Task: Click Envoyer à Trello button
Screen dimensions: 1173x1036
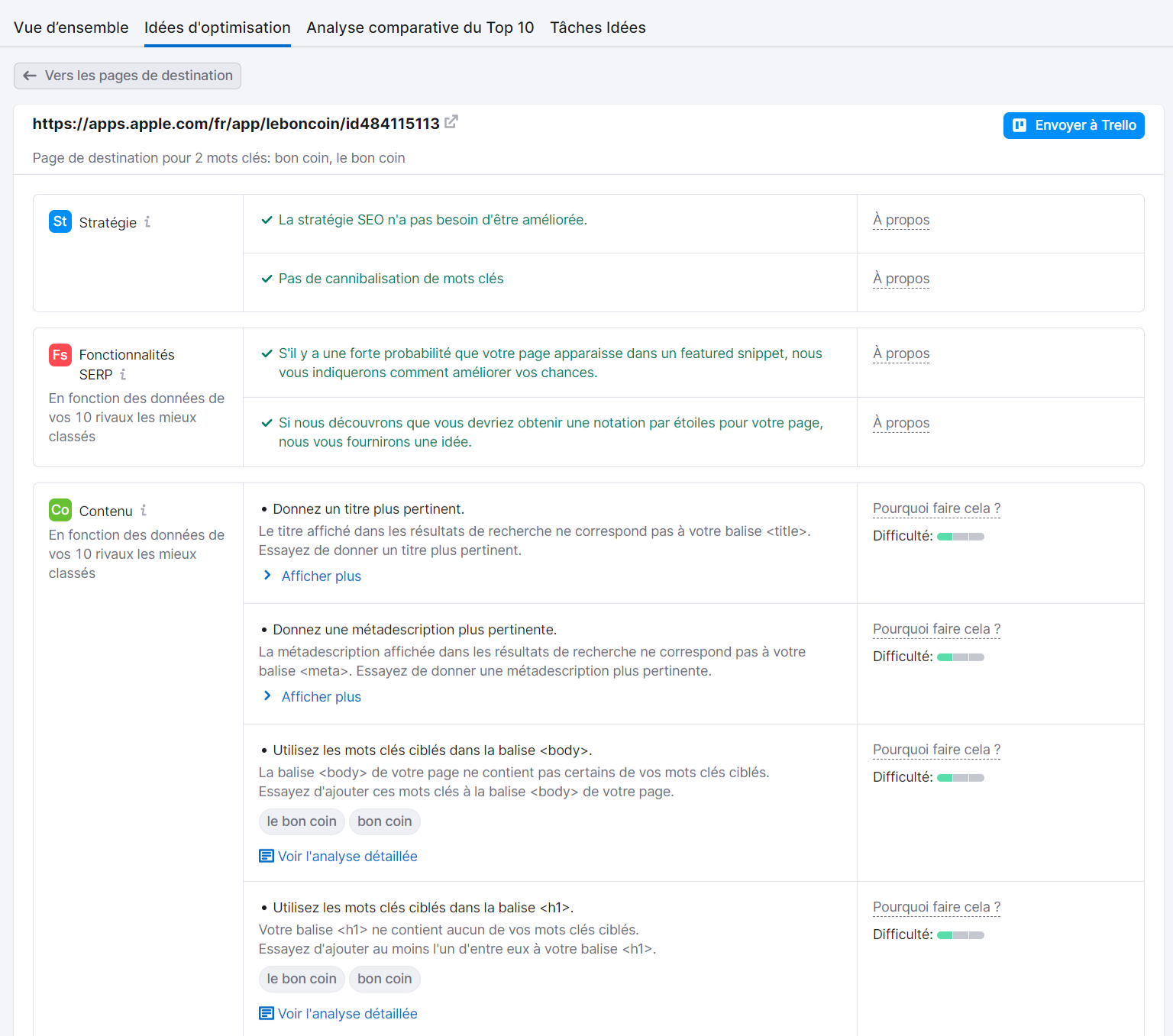Action: 1074,125
